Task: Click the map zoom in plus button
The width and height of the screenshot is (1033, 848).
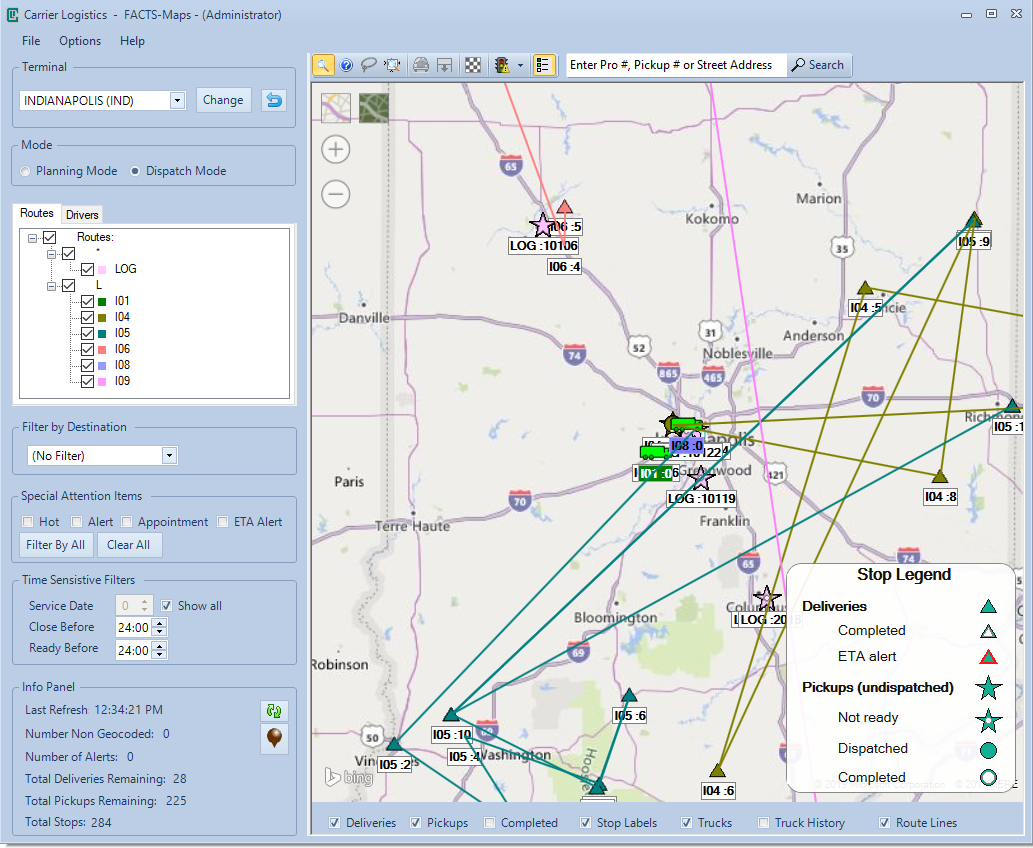Action: click(336, 150)
